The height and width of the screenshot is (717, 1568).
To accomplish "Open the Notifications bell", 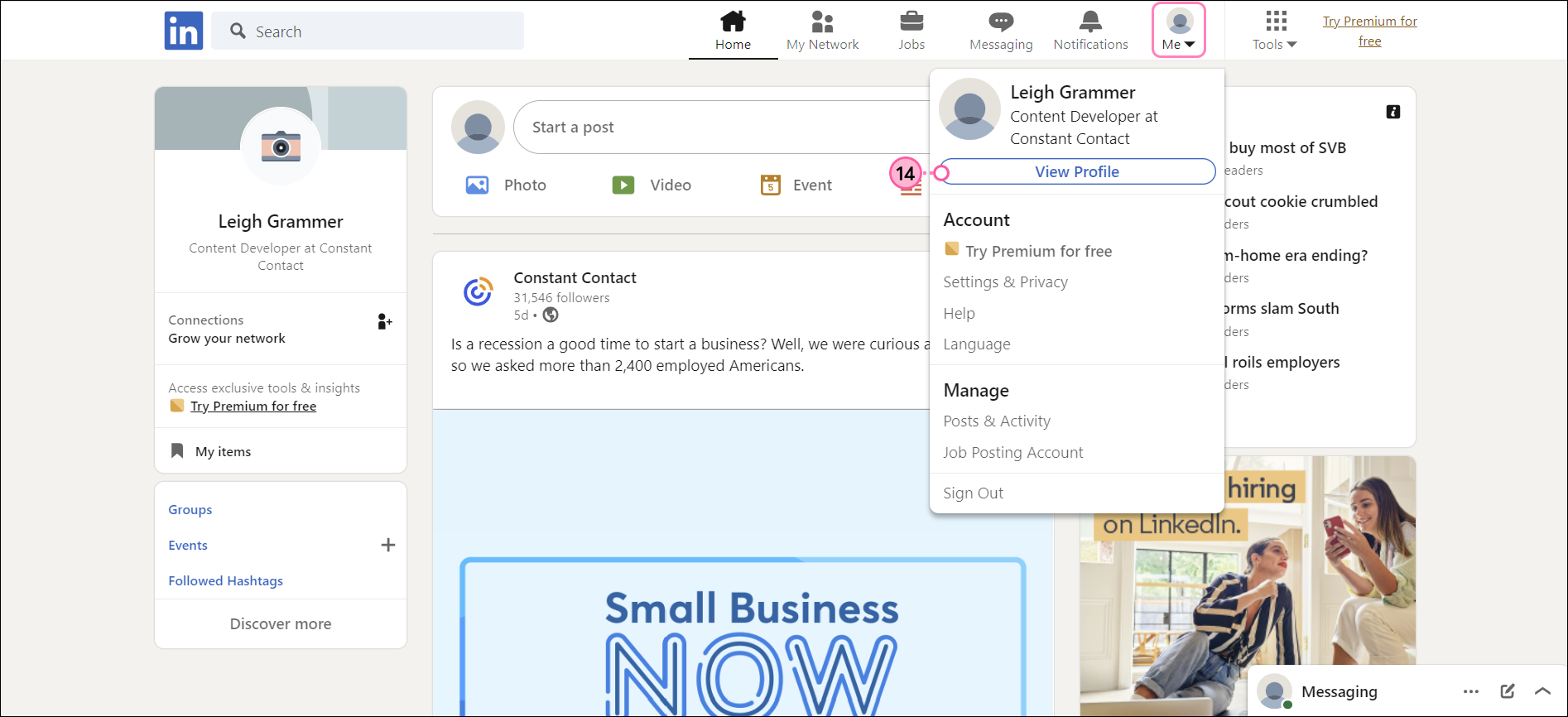I will (x=1090, y=31).
